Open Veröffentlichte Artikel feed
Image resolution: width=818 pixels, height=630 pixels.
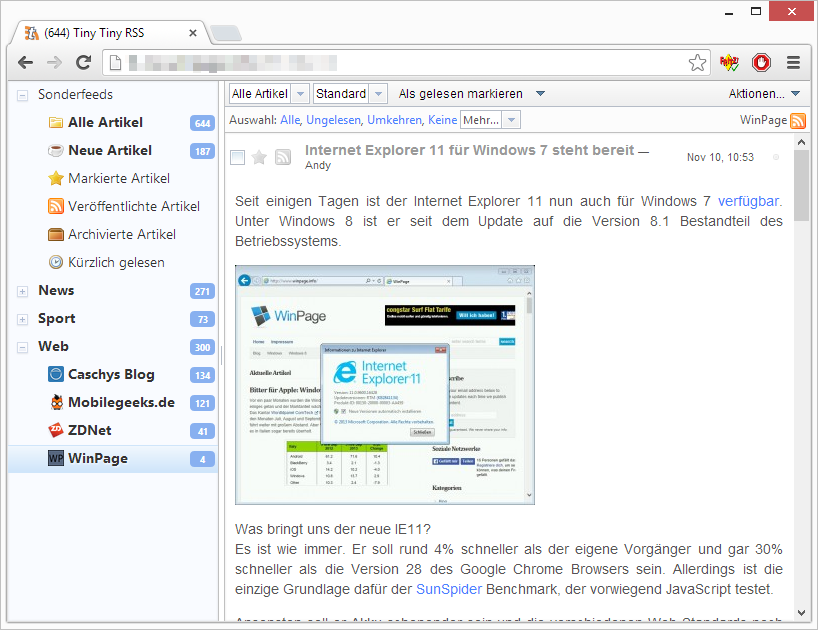pyautogui.click(x=134, y=207)
